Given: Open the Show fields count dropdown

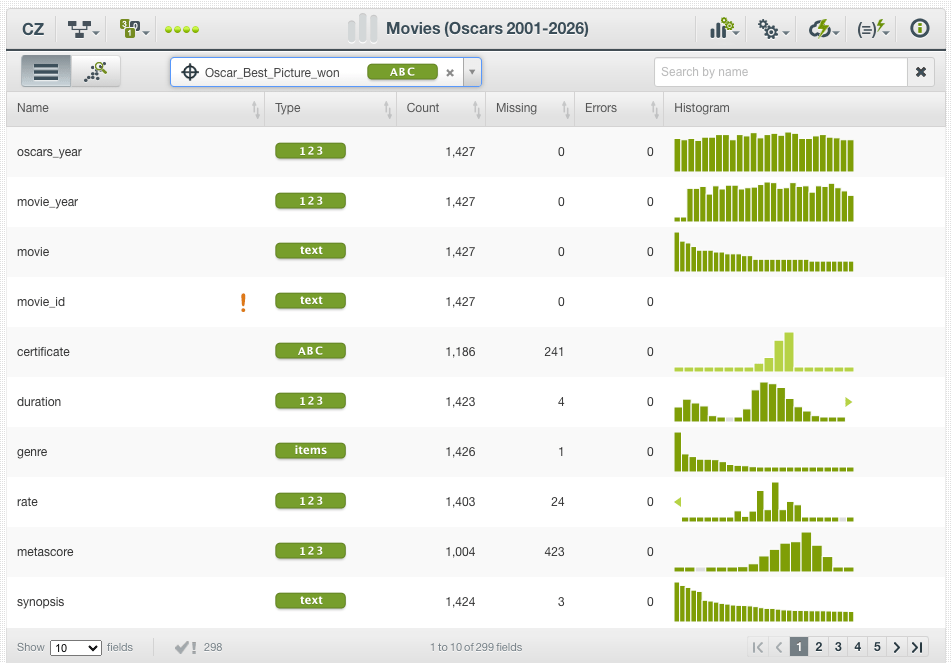Looking at the screenshot, I should [x=75, y=647].
